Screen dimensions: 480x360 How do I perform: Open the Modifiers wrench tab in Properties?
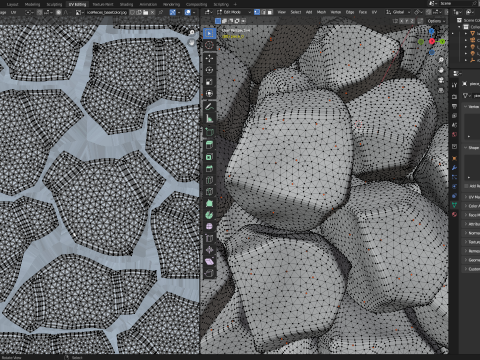(454, 168)
